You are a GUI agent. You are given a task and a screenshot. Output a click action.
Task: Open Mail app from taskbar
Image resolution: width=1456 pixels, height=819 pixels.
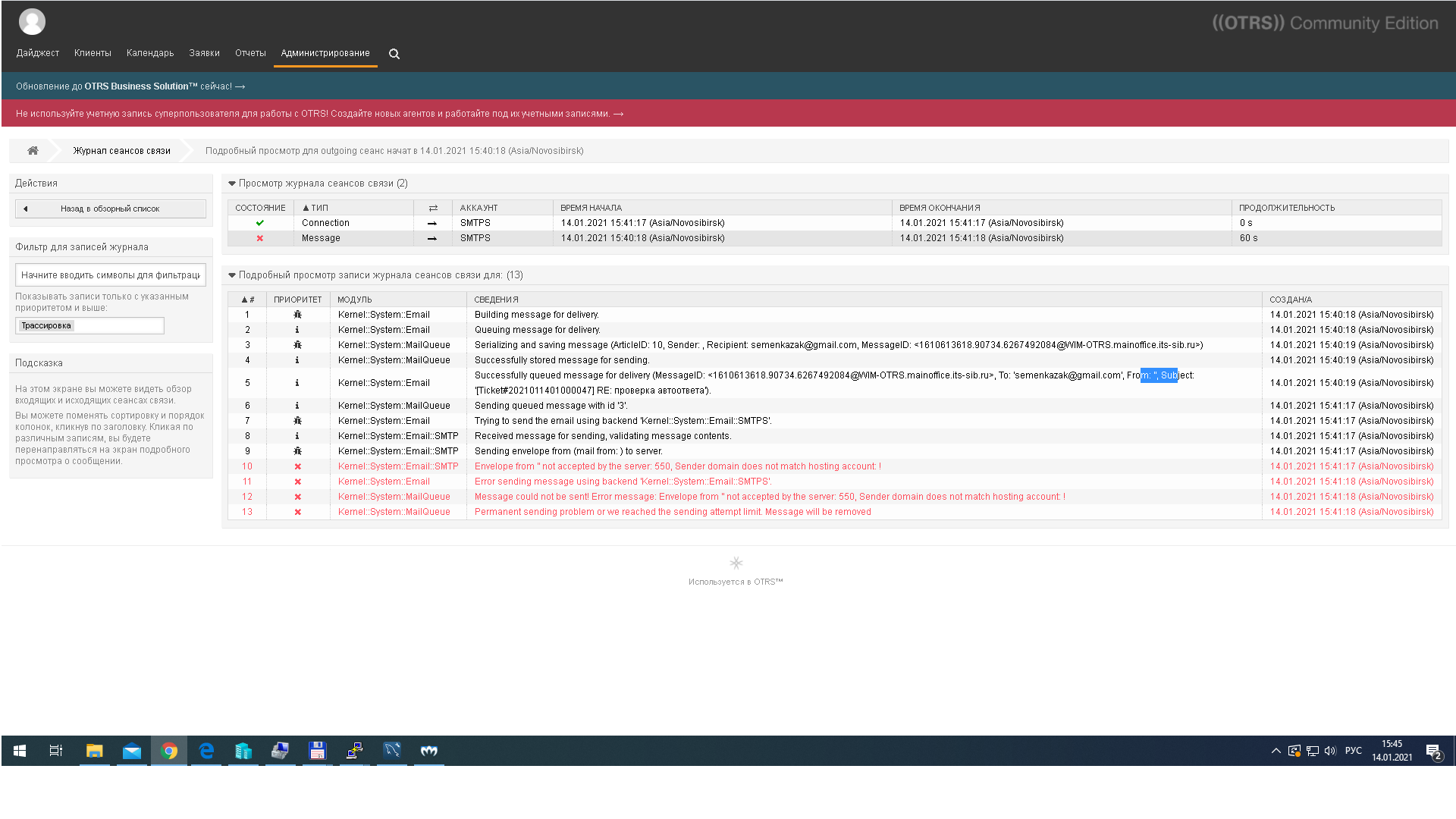click(x=132, y=751)
